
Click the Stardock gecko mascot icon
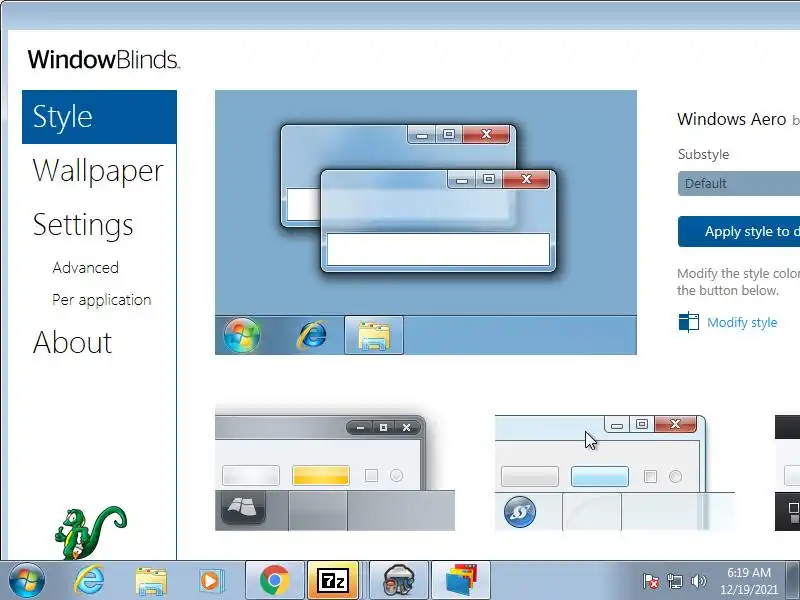click(90, 532)
